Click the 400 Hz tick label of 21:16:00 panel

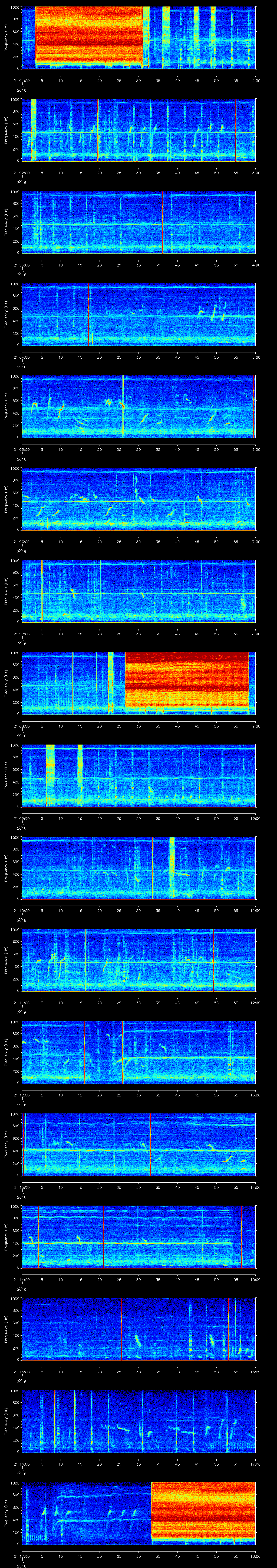point(16,1427)
